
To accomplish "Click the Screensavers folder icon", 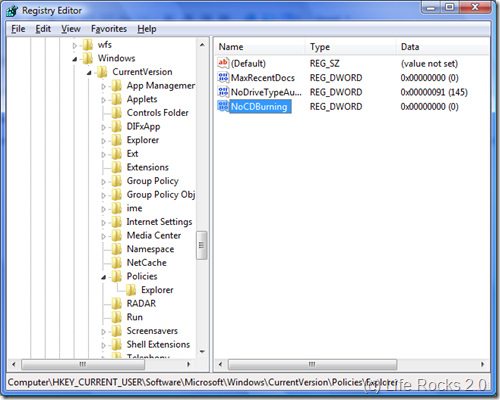I will (x=116, y=331).
